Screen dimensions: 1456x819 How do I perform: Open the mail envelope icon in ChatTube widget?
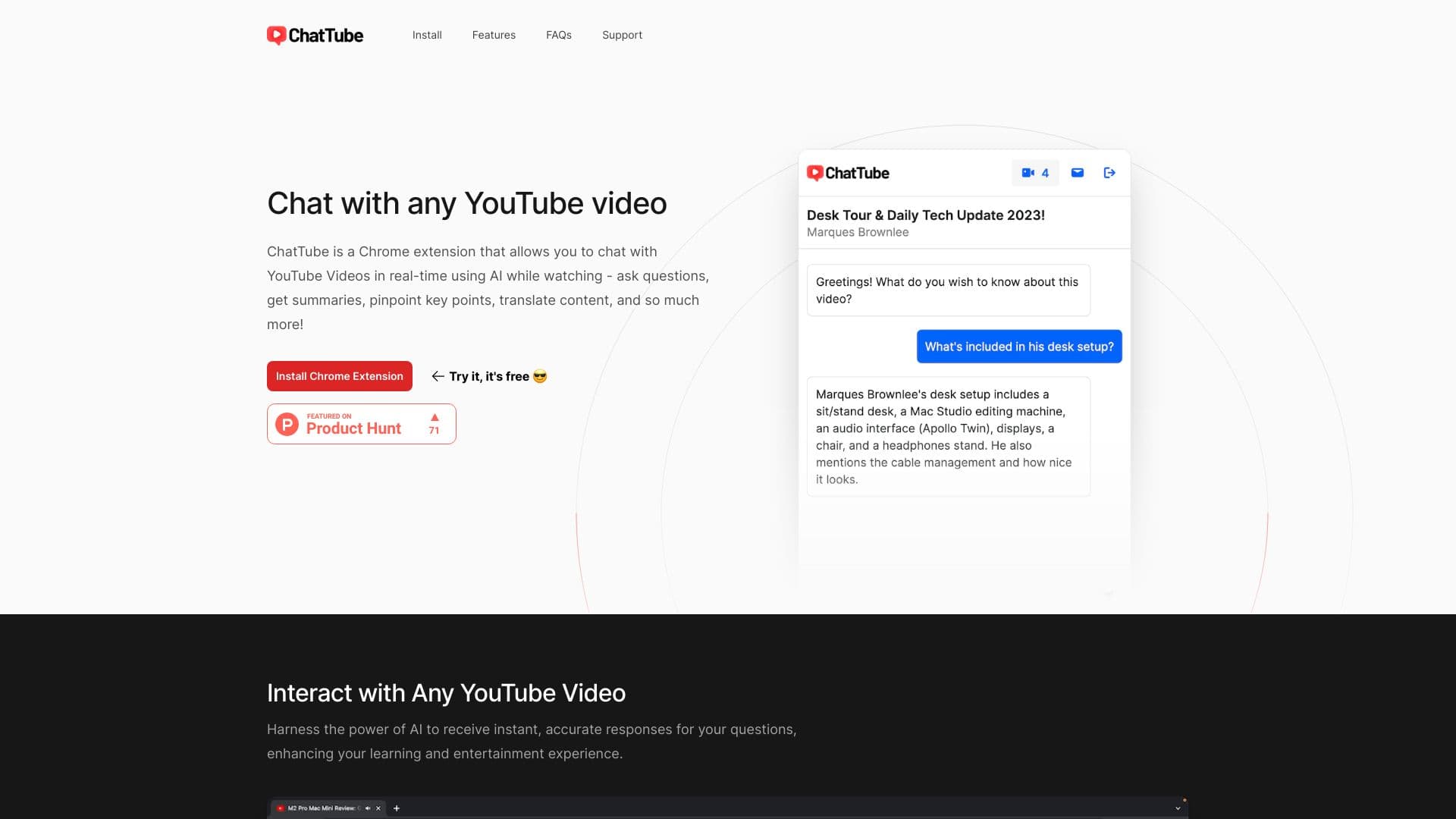pyautogui.click(x=1076, y=172)
